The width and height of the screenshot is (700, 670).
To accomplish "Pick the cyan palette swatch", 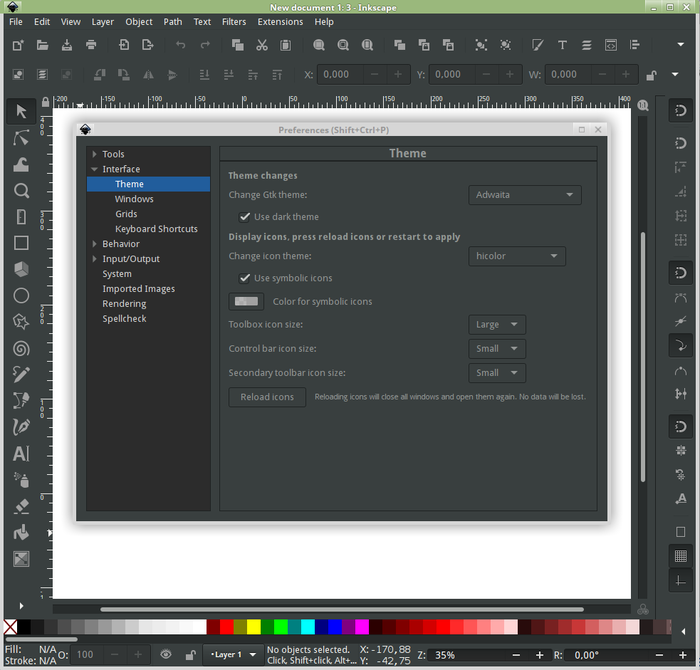I will 308,627.
